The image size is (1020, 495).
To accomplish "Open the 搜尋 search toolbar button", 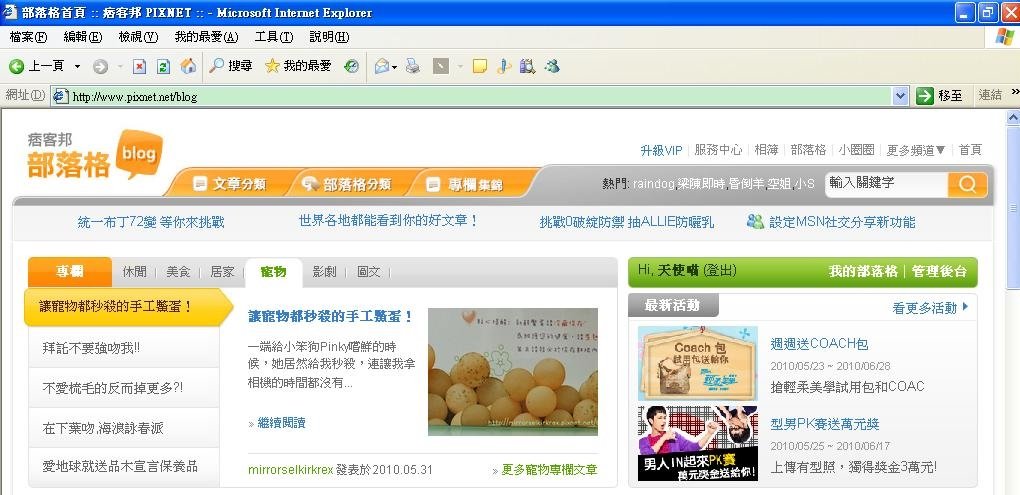I will click(x=231, y=66).
